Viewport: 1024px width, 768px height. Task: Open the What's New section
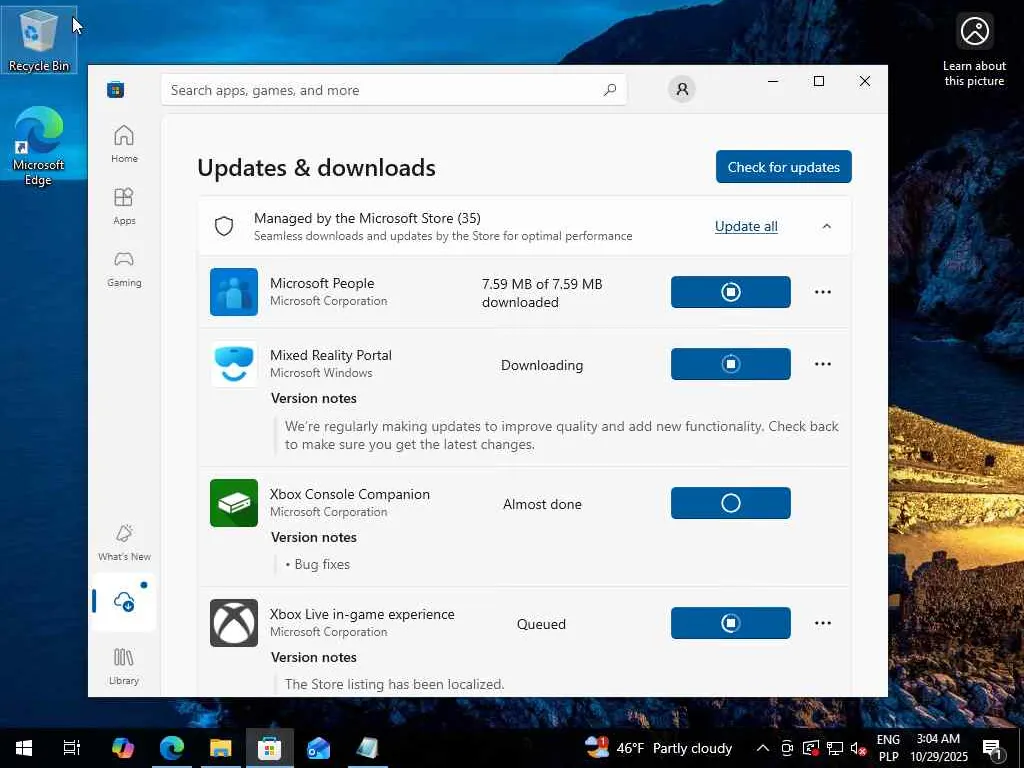(x=124, y=542)
